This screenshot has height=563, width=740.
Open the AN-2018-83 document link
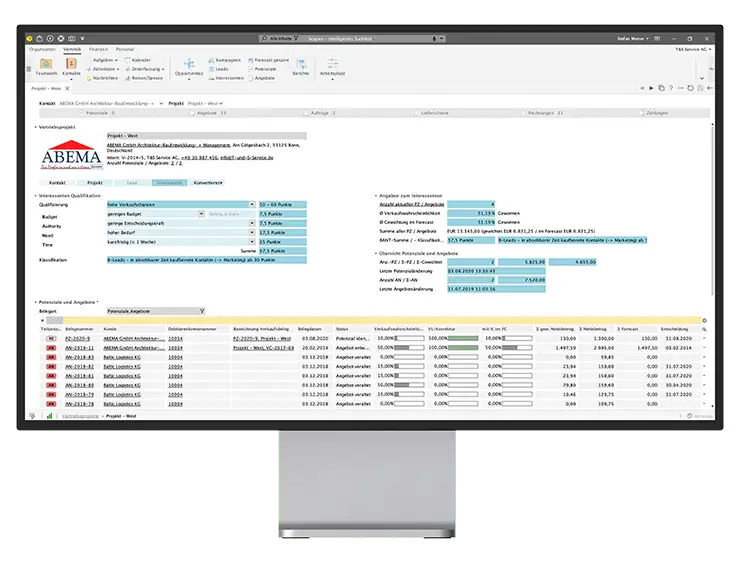79,357
